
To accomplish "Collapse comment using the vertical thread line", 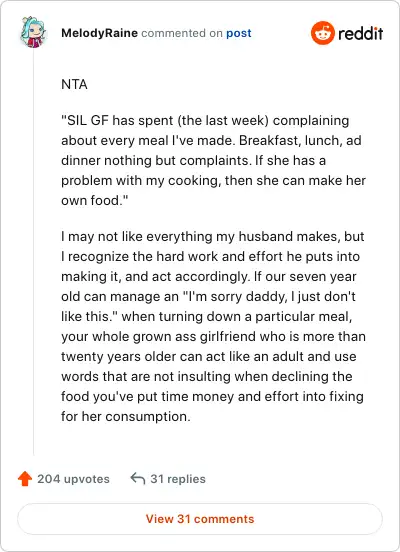I will pyautogui.click(x=33, y=252).
